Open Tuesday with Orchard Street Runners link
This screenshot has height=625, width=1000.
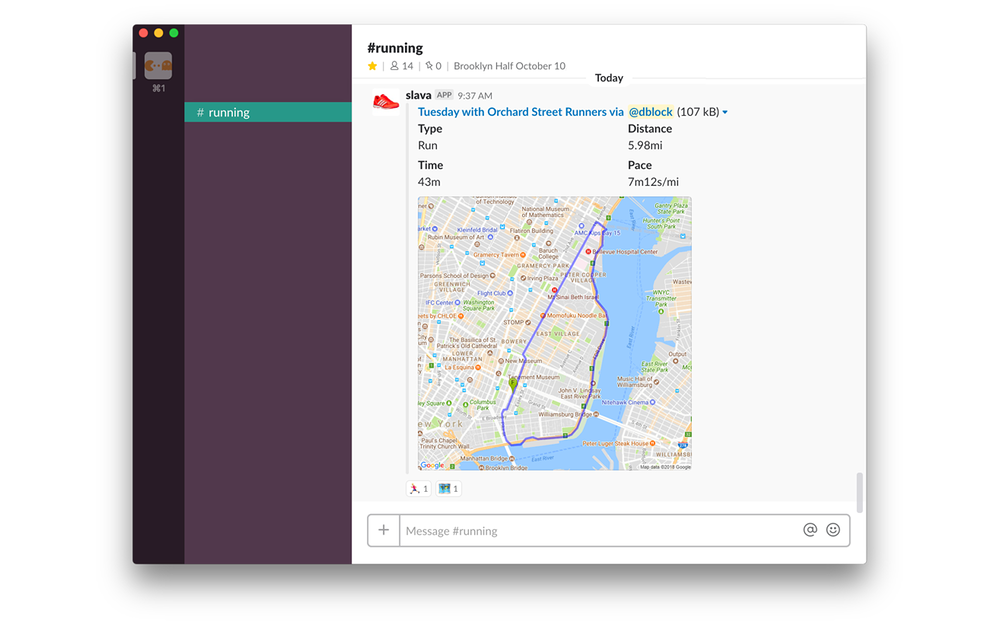click(520, 112)
